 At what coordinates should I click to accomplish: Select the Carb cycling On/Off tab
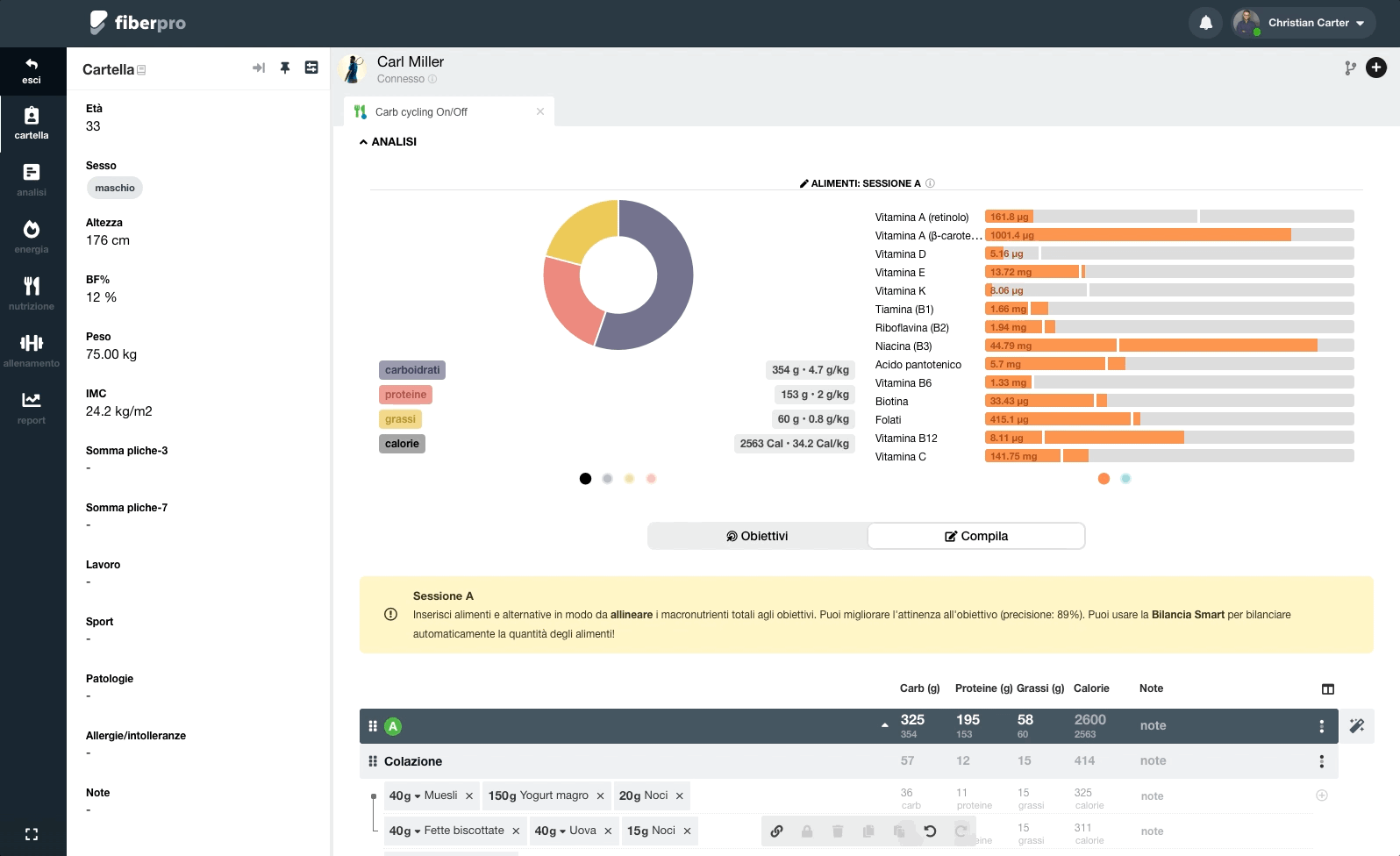coord(422,112)
